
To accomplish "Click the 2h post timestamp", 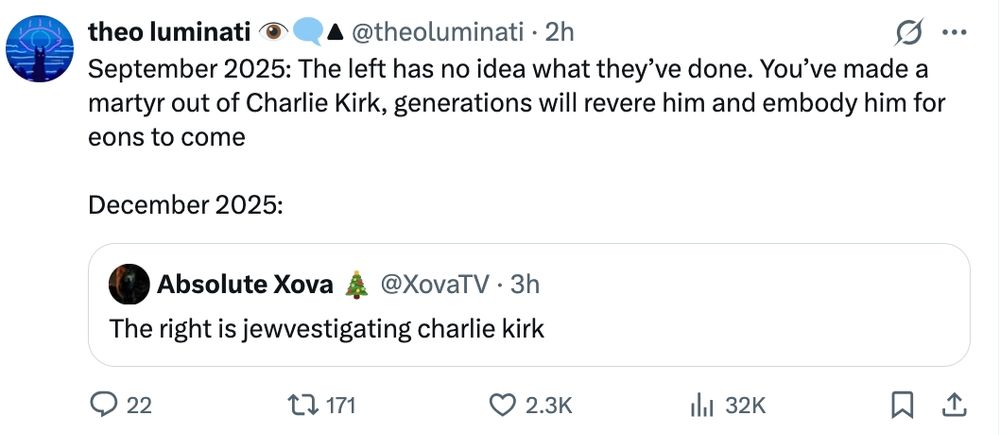I will [x=558, y=32].
